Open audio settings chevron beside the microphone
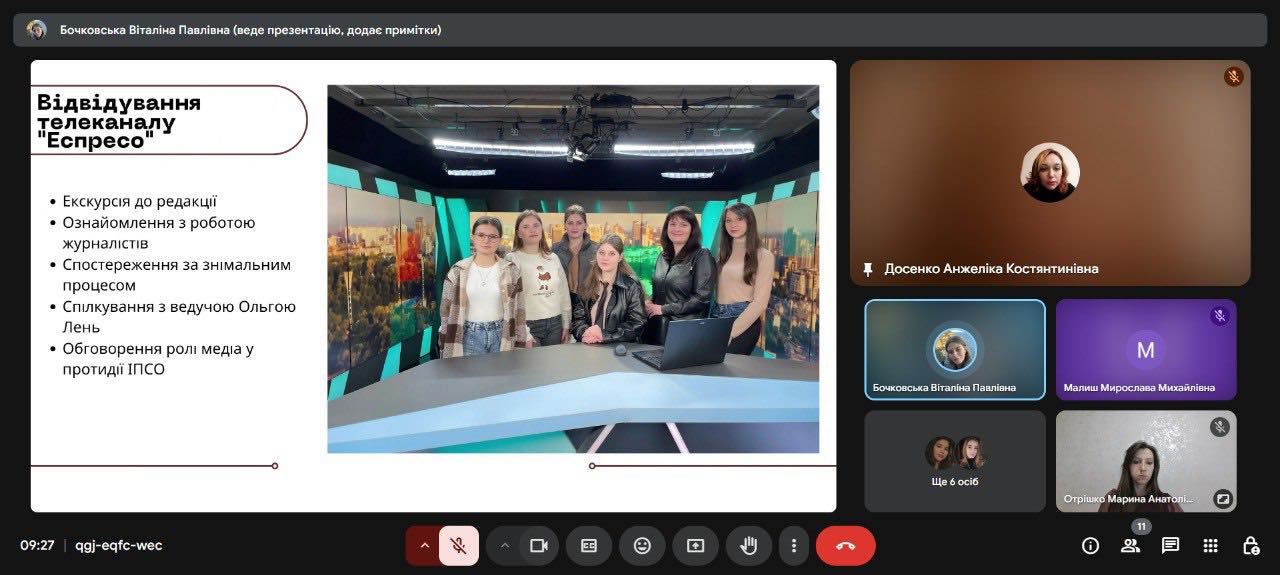 (x=424, y=546)
